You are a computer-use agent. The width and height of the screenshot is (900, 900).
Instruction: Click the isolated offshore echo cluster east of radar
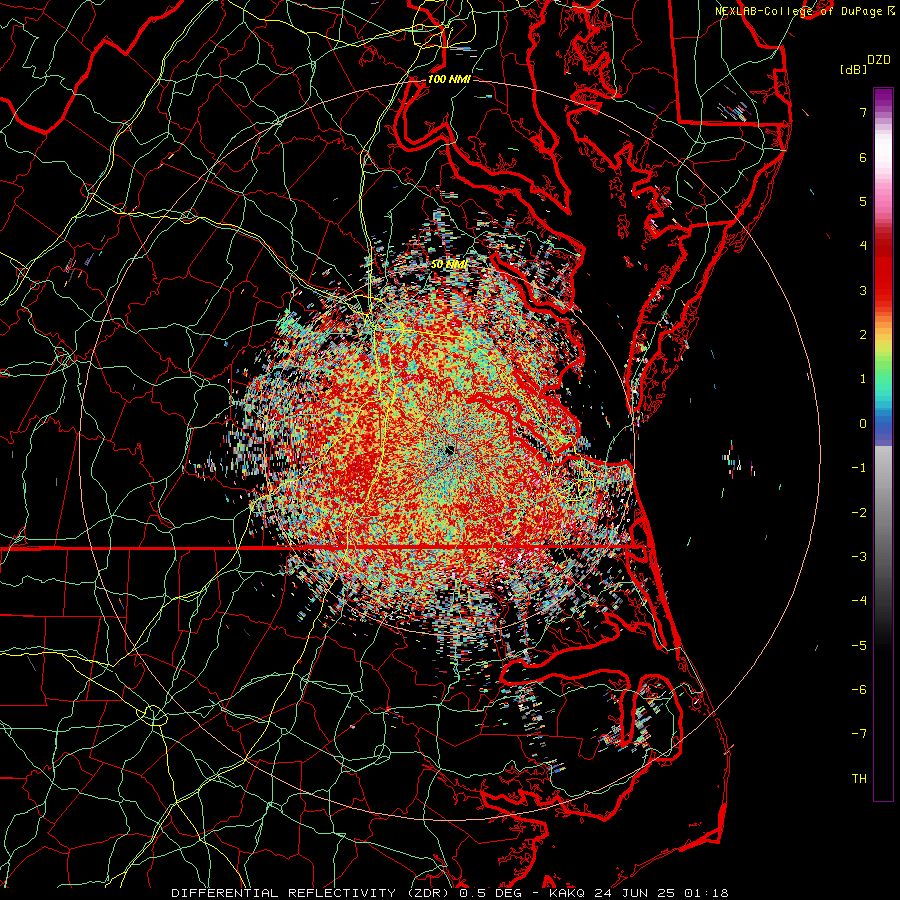[738, 461]
